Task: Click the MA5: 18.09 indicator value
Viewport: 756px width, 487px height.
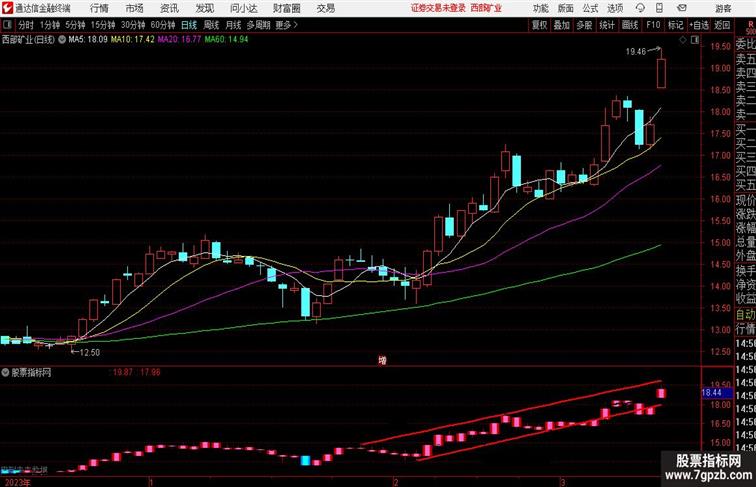Action: tap(88, 40)
